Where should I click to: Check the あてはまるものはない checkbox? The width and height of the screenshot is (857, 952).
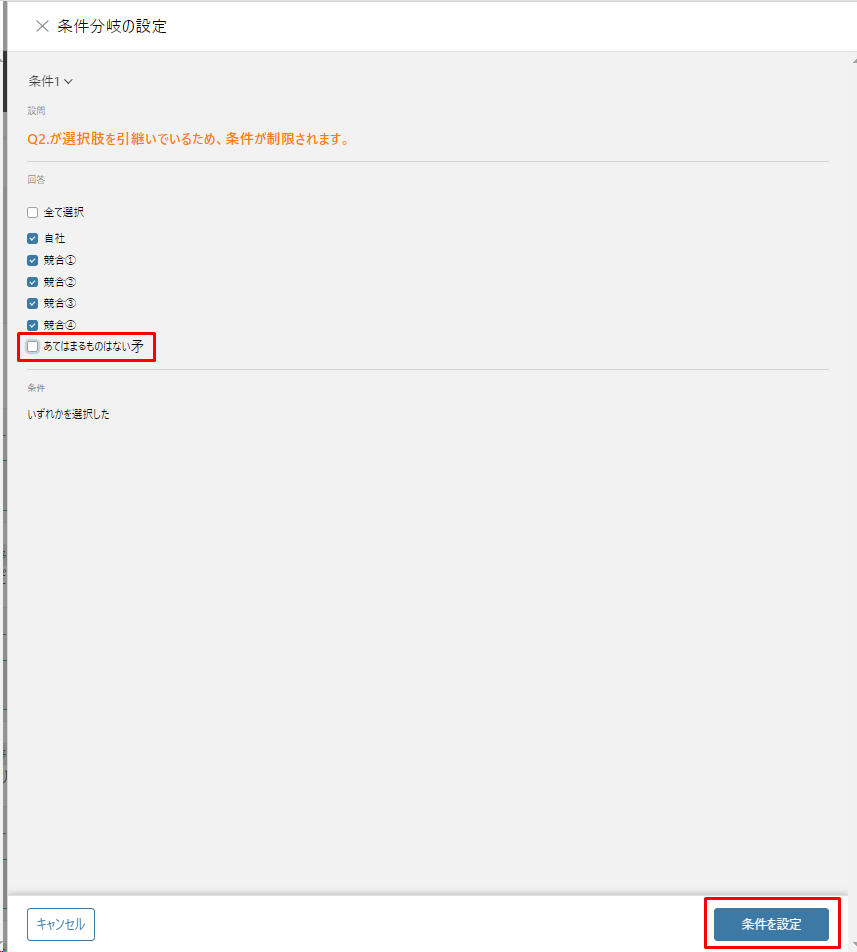pos(33,347)
